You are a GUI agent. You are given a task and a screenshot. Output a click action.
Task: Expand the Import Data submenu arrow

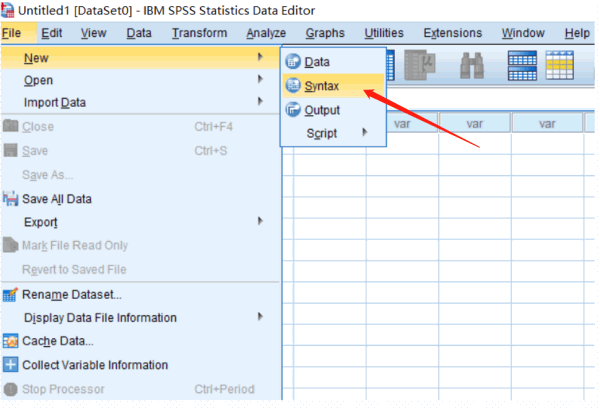coord(260,102)
